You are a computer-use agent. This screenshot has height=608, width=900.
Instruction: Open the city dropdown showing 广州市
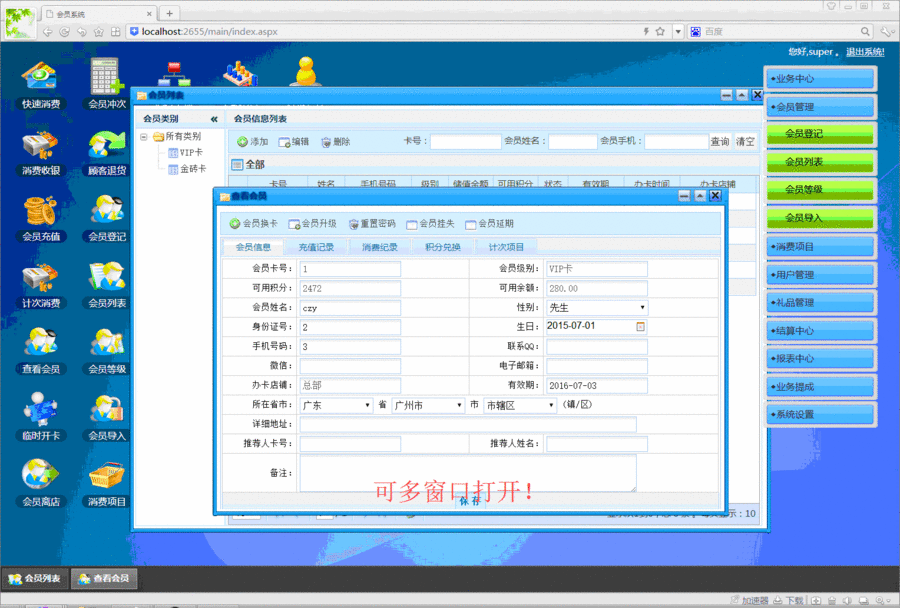tap(428, 405)
